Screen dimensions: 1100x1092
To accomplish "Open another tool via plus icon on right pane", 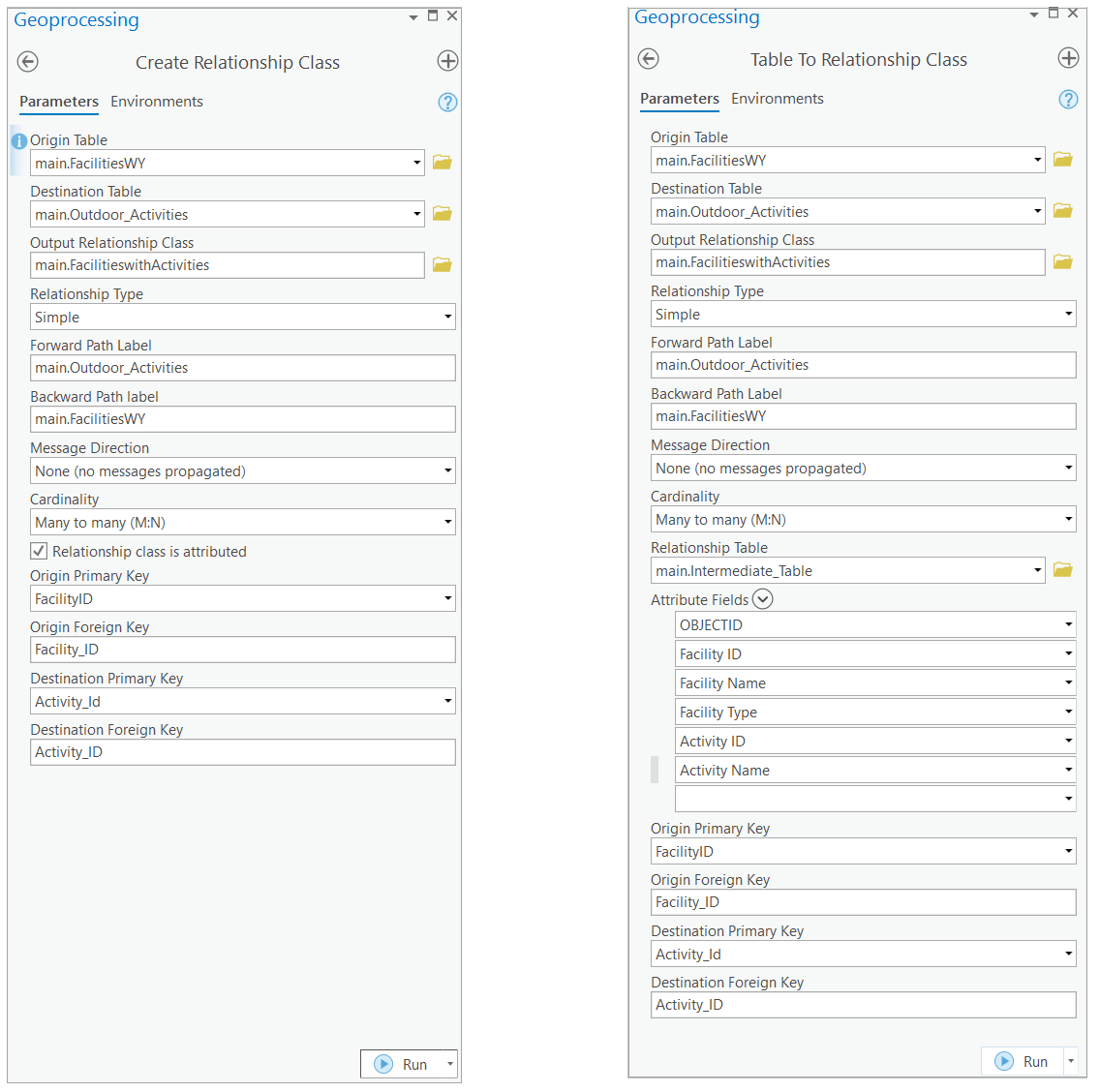I will (1069, 58).
